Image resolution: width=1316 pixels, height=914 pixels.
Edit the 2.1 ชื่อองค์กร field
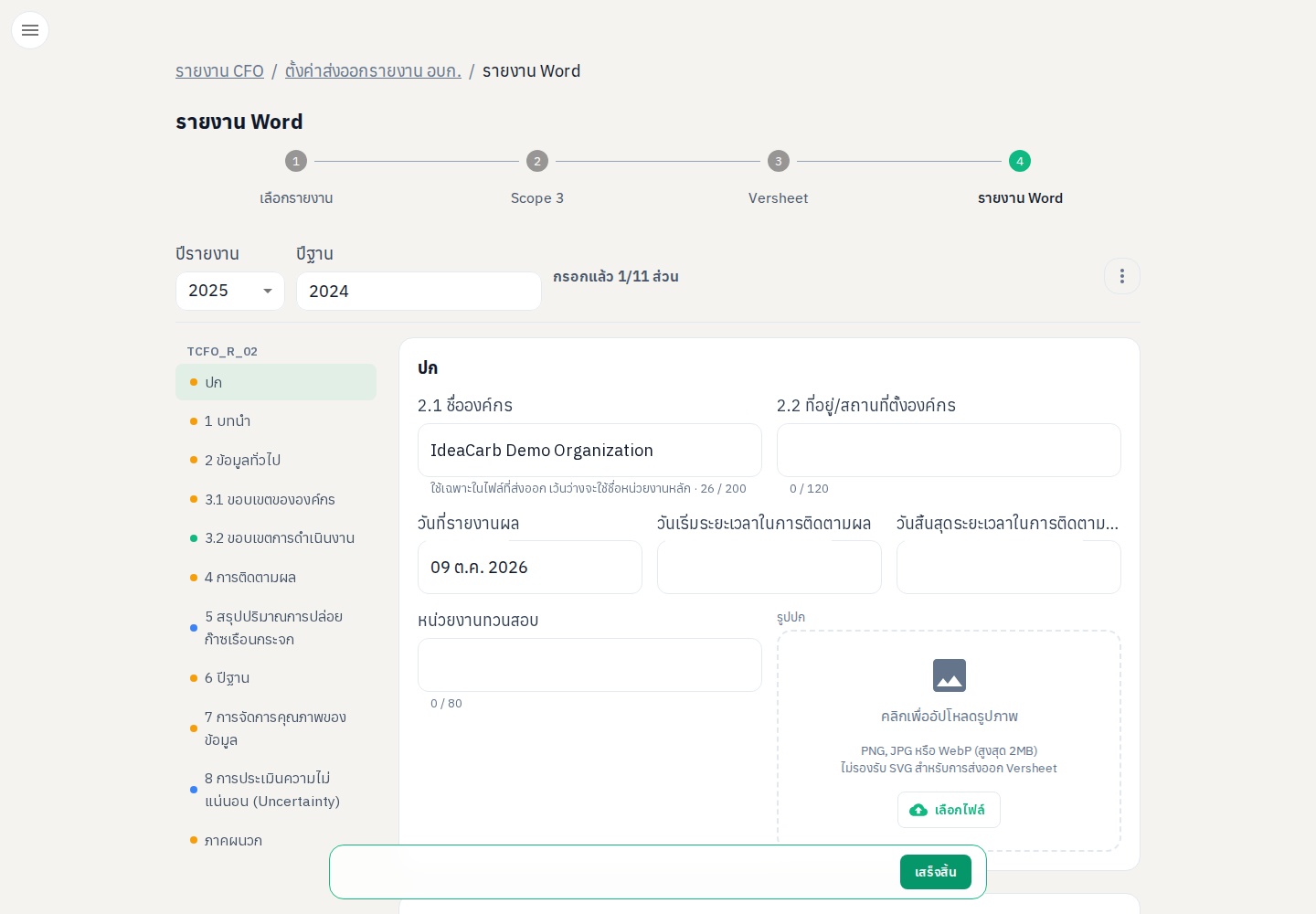(x=589, y=450)
